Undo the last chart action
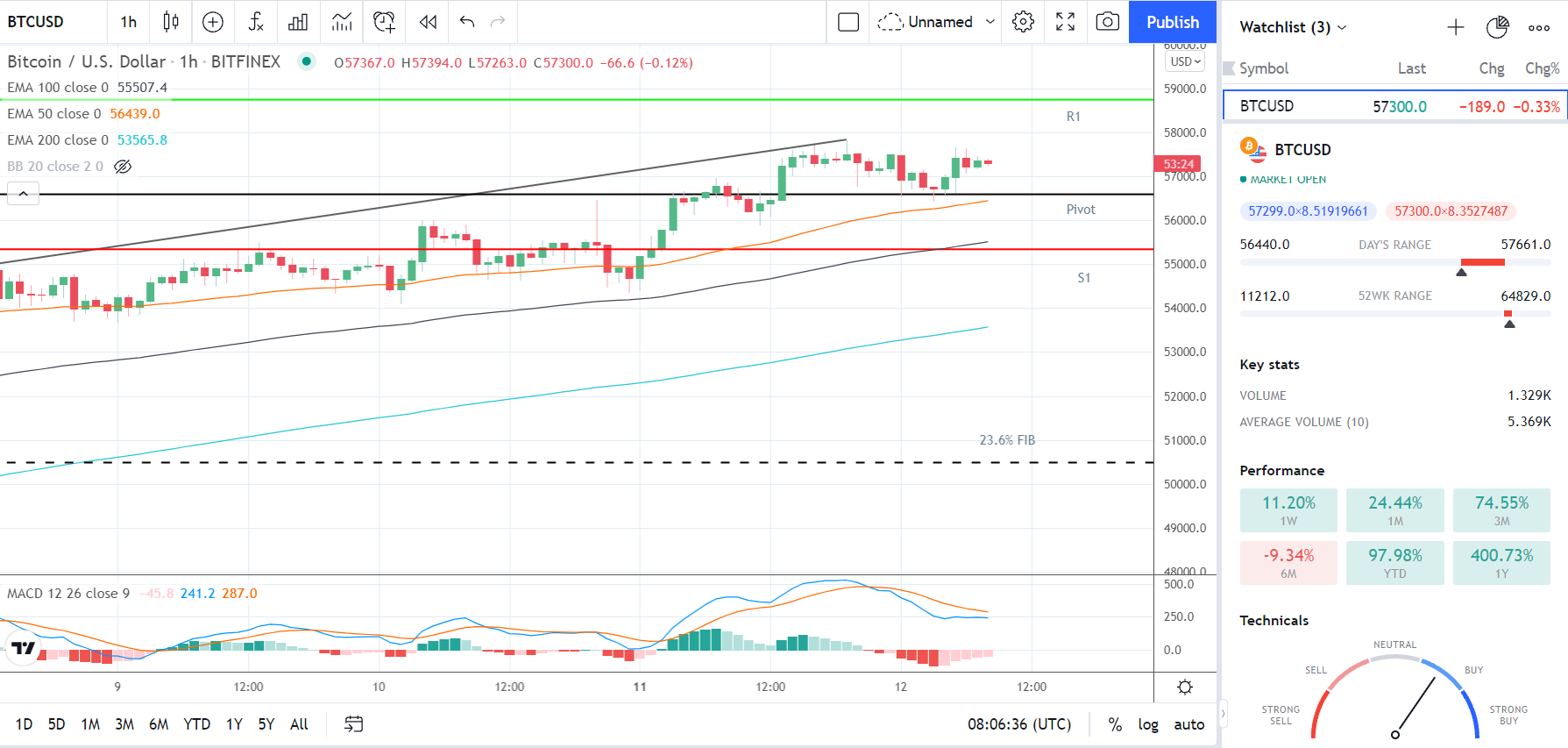The width and height of the screenshot is (1568, 748). (x=466, y=22)
